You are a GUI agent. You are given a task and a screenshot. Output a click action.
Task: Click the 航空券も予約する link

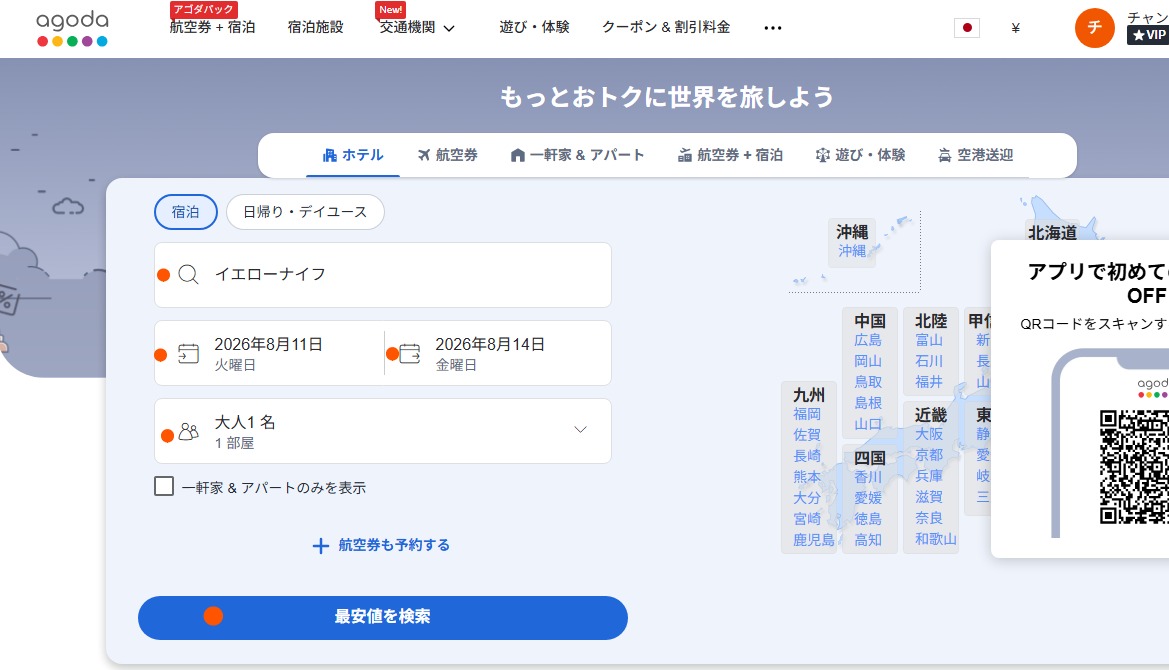pos(381,546)
